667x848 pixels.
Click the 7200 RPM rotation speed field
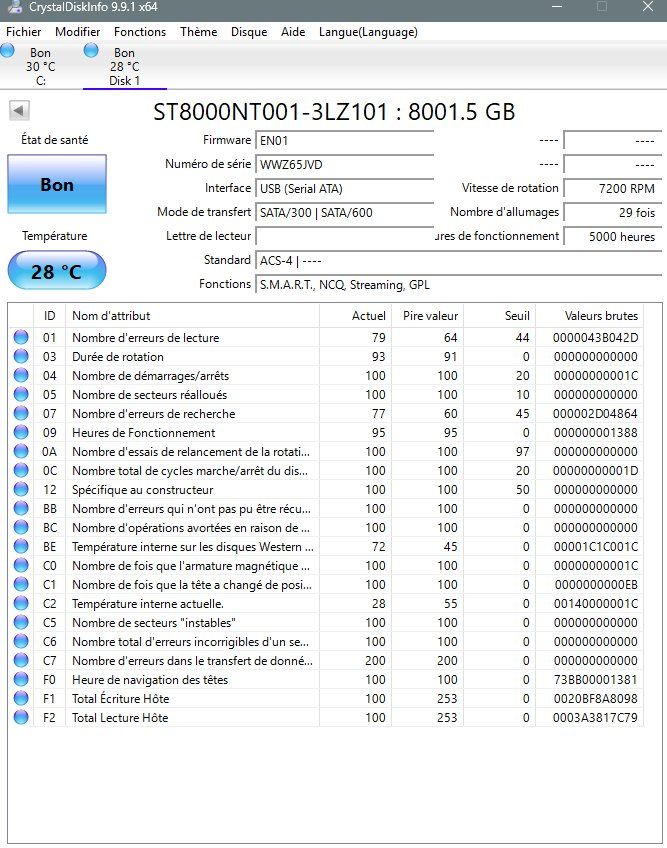pyautogui.click(x=612, y=189)
